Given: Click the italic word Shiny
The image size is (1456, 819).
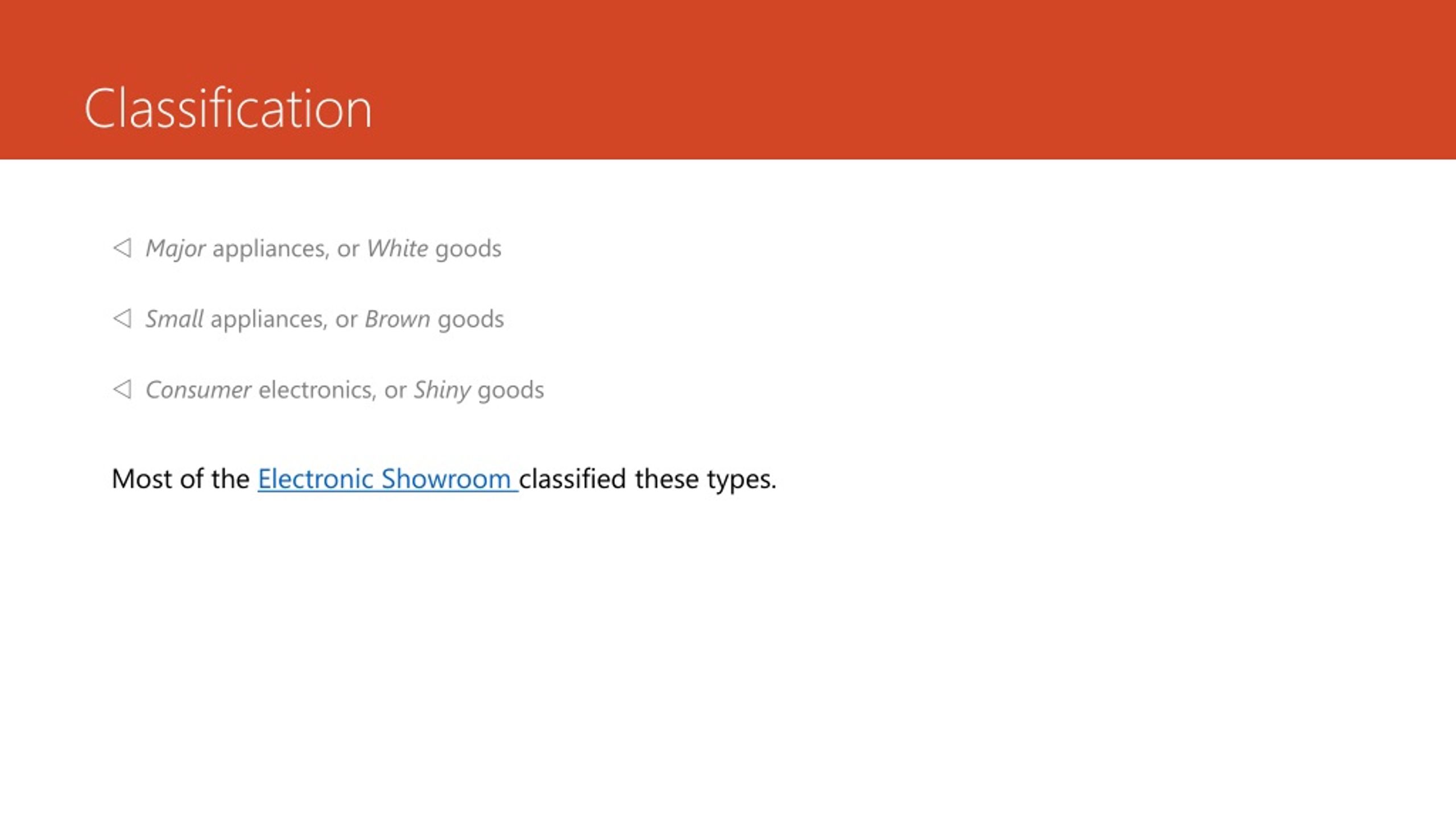Looking at the screenshot, I should (x=442, y=391).
